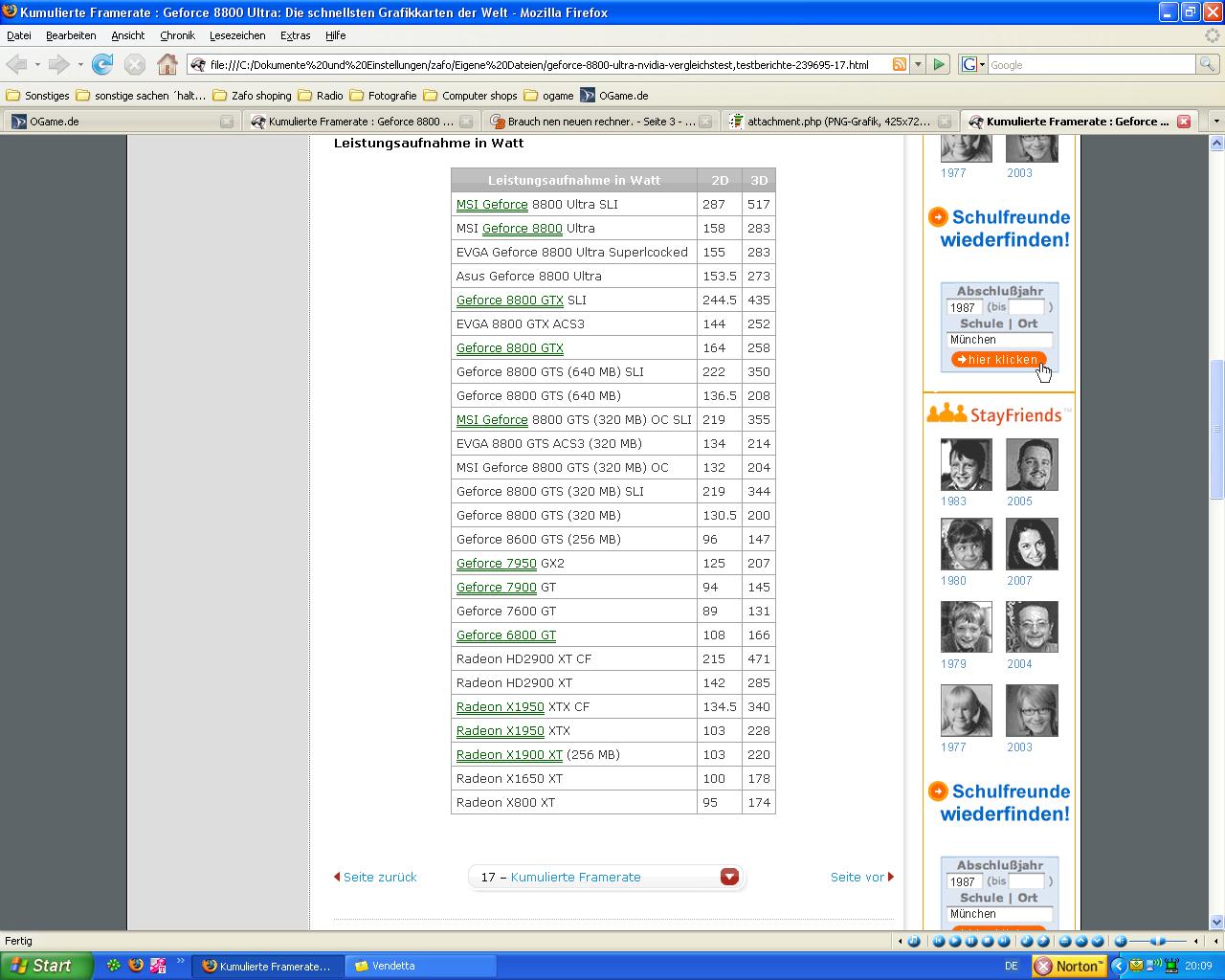Screen dimensions: 1225x980
Task: Click the green ICQ flower quick launch icon
Action: pyautogui.click(x=114, y=966)
